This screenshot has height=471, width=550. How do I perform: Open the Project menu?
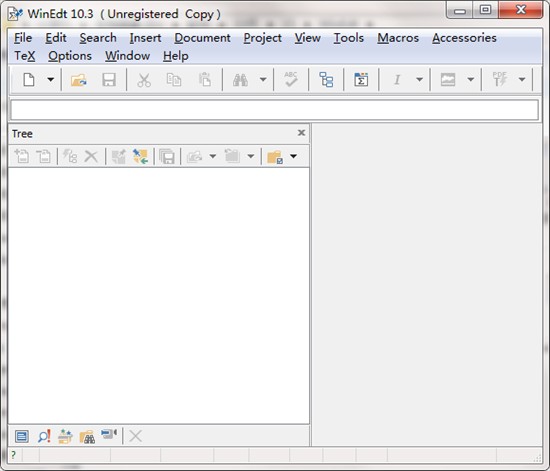point(262,38)
